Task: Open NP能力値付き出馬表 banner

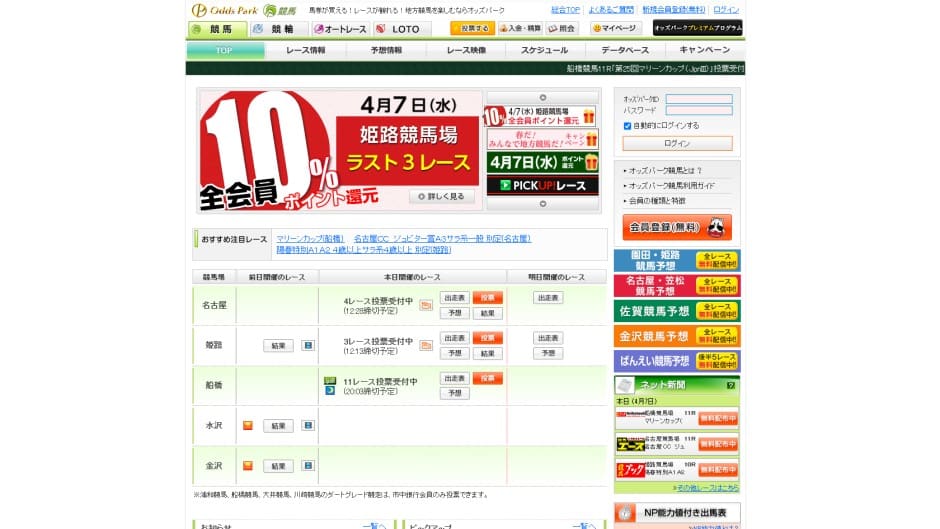Action: (x=677, y=513)
